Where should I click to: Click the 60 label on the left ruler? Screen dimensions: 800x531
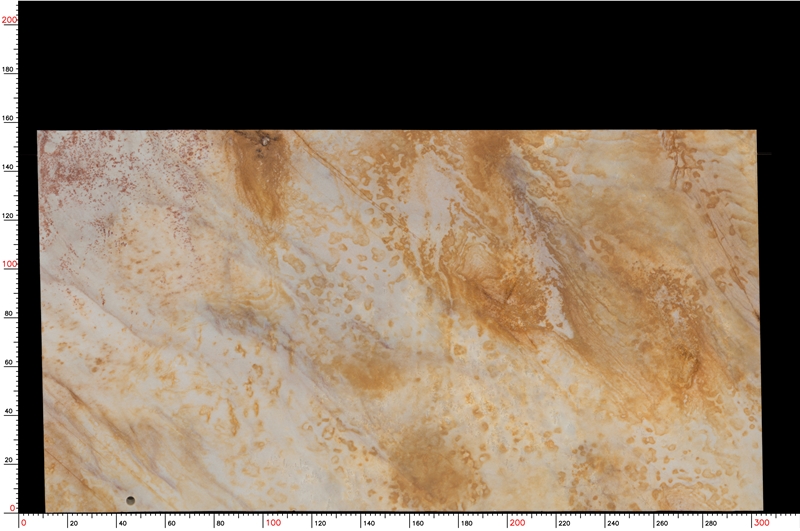[8, 363]
